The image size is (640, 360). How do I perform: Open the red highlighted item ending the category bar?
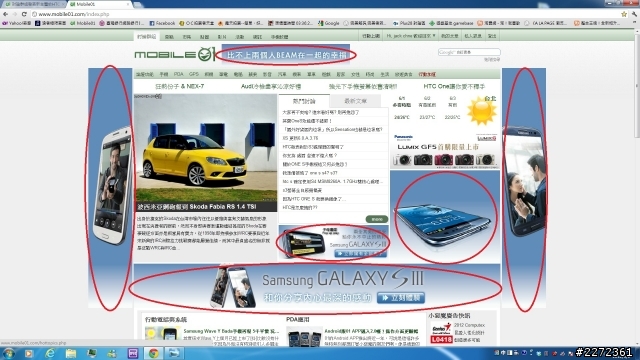tap(427, 74)
